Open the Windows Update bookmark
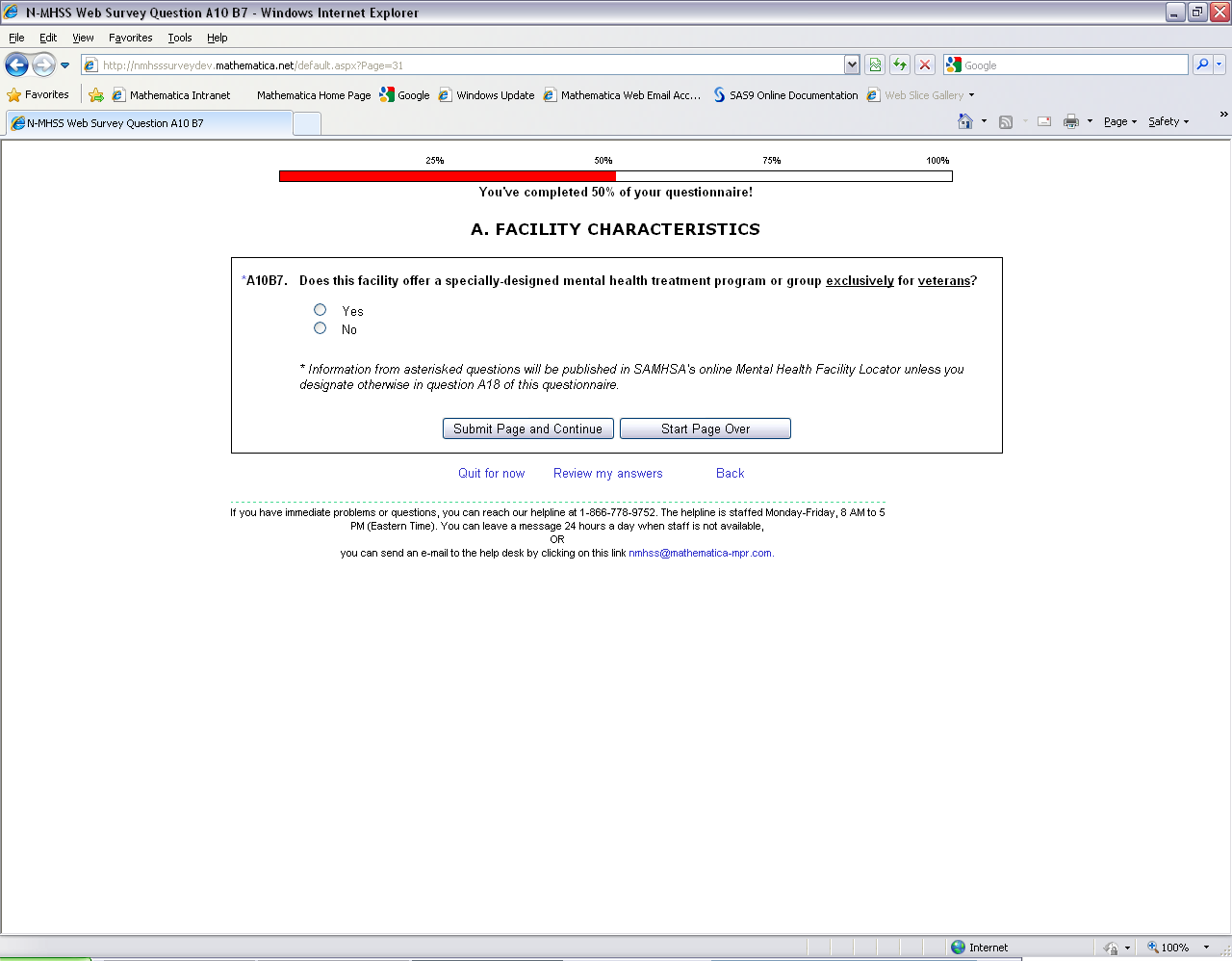The width and height of the screenshot is (1232, 961). pos(486,94)
